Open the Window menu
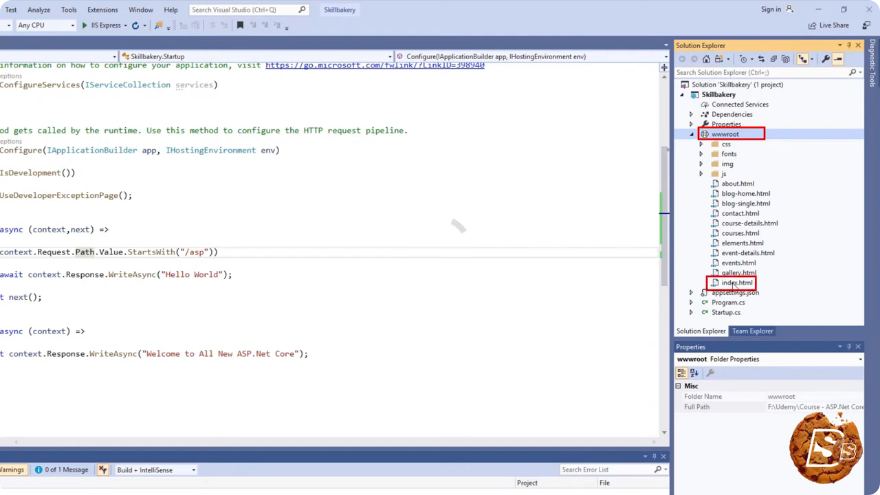This screenshot has width=880, height=495. (x=140, y=10)
